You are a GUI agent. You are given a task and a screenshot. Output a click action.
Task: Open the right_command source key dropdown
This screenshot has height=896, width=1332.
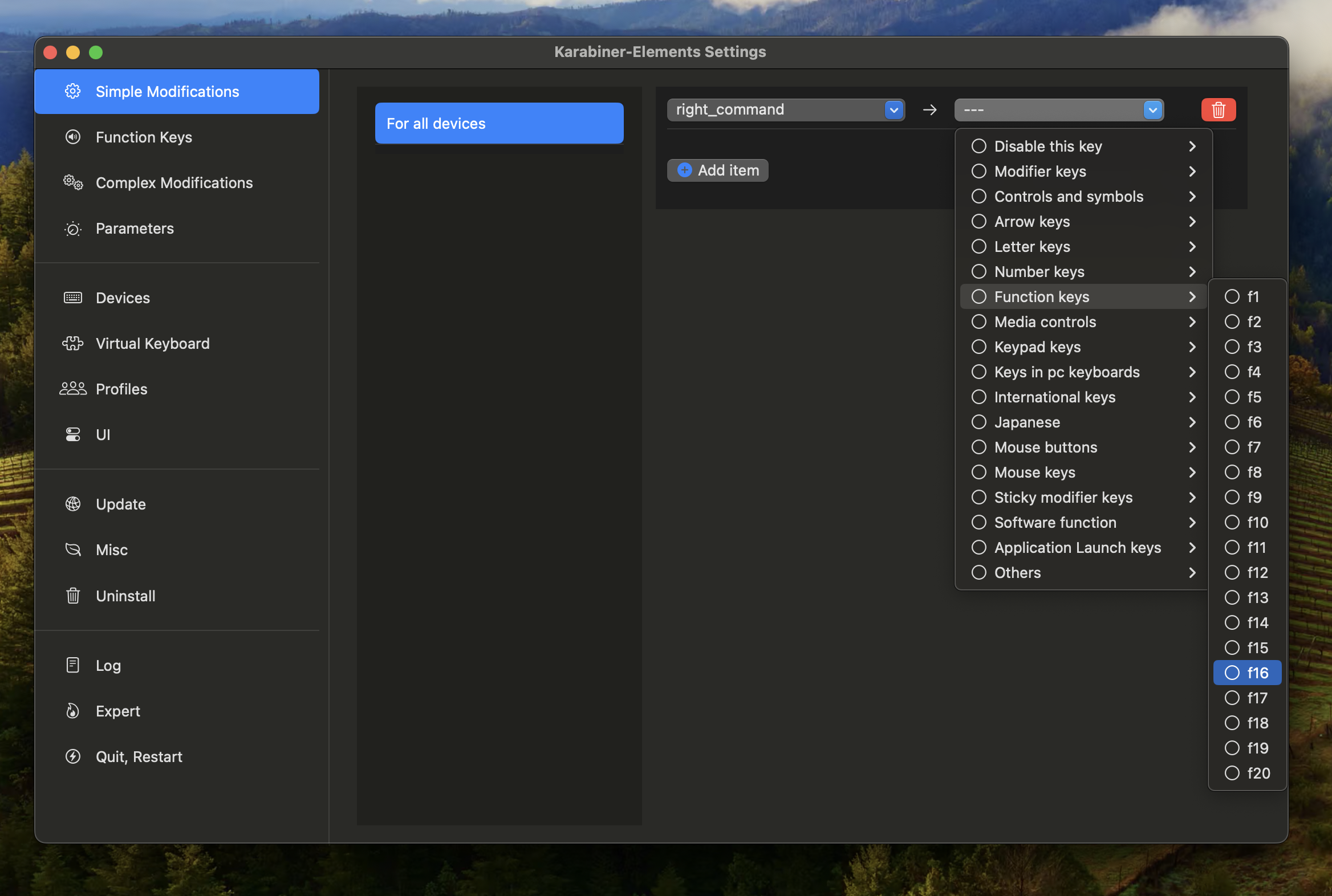pyautogui.click(x=785, y=109)
